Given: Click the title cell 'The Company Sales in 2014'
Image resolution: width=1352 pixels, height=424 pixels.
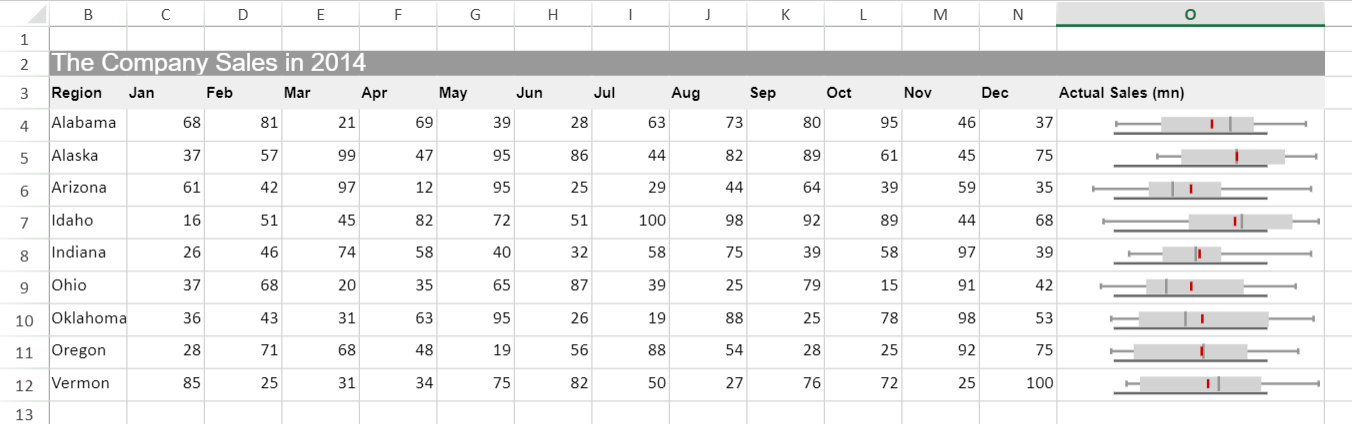Looking at the screenshot, I should pos(209,63).
